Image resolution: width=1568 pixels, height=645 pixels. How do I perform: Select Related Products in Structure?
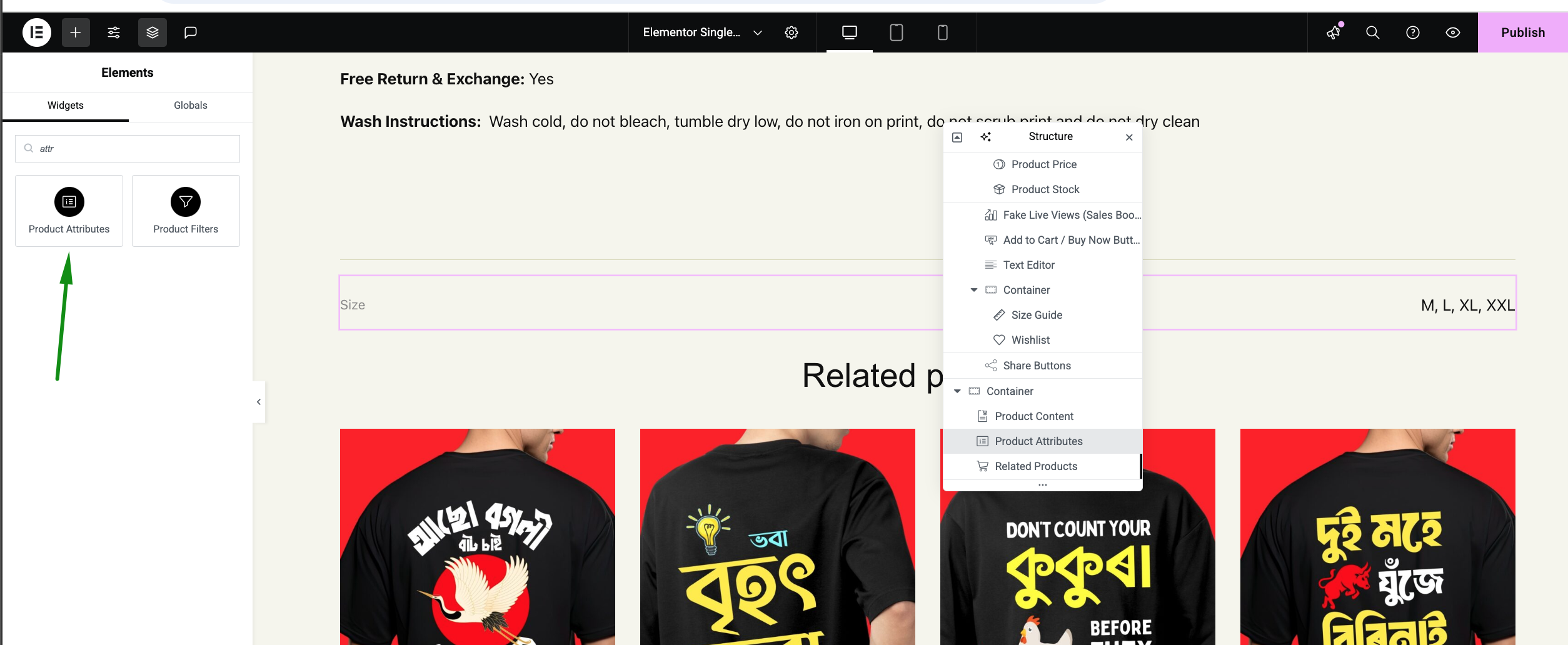[x=1043, y=466]
